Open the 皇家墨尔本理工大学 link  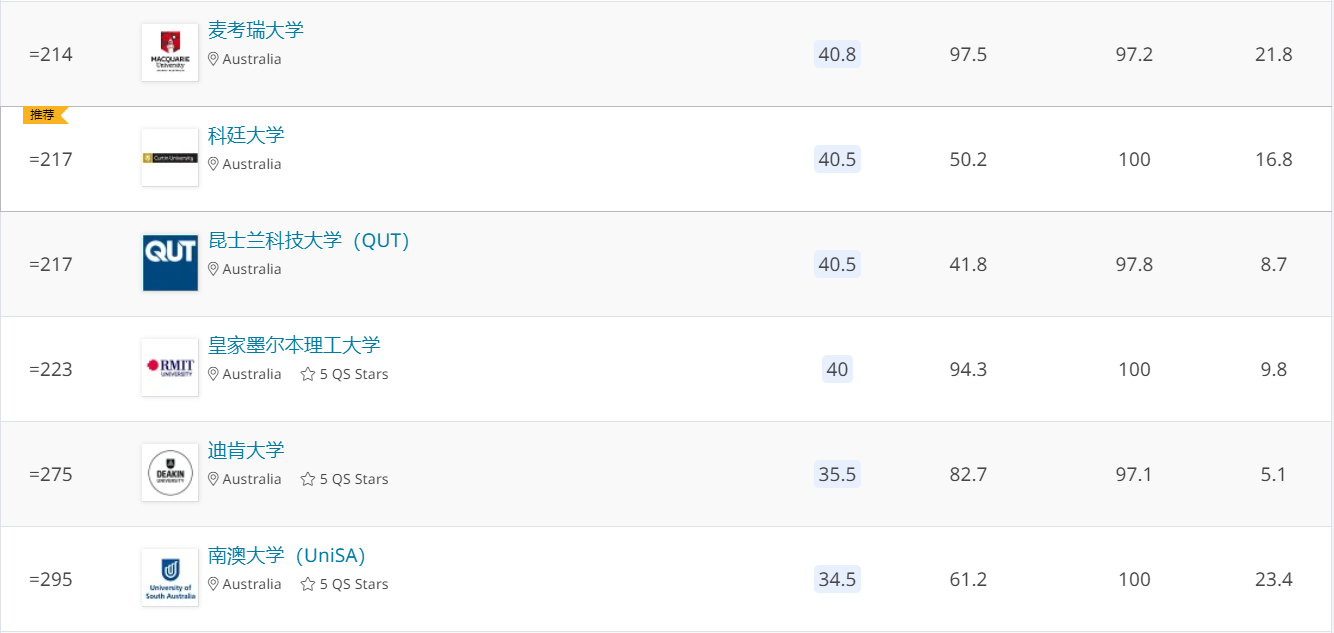(294, 345)
